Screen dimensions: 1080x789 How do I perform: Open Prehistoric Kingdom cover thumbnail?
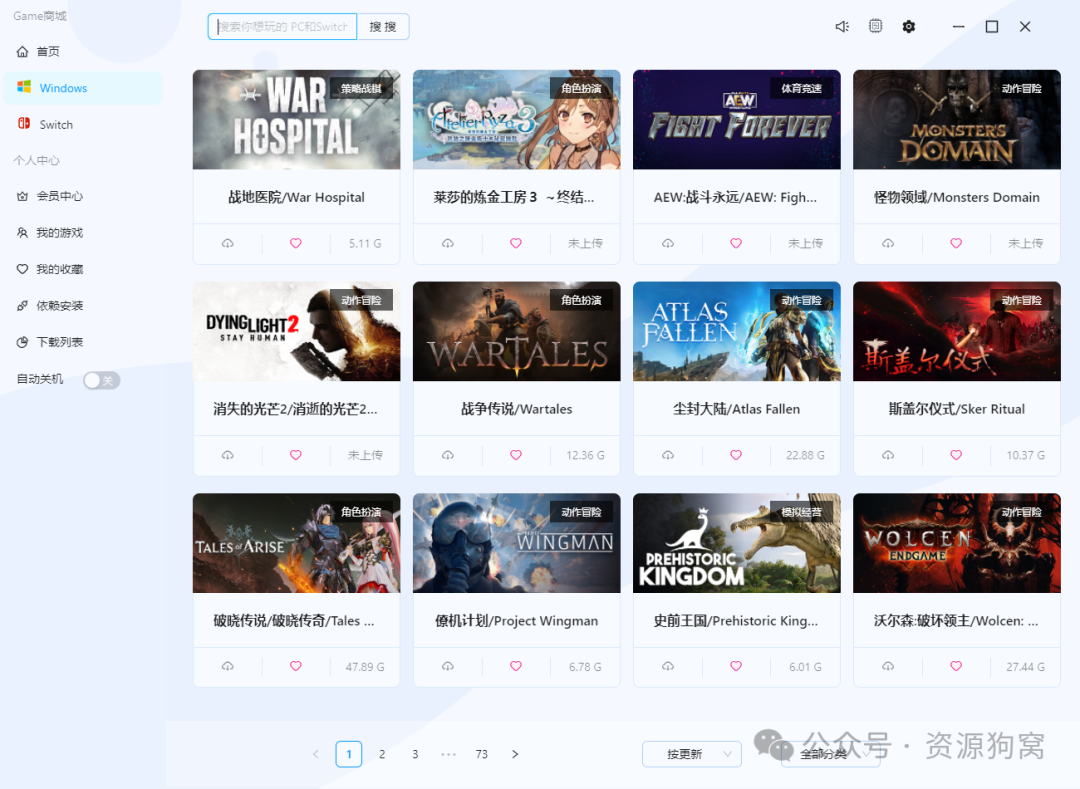(x=736, y=543)
